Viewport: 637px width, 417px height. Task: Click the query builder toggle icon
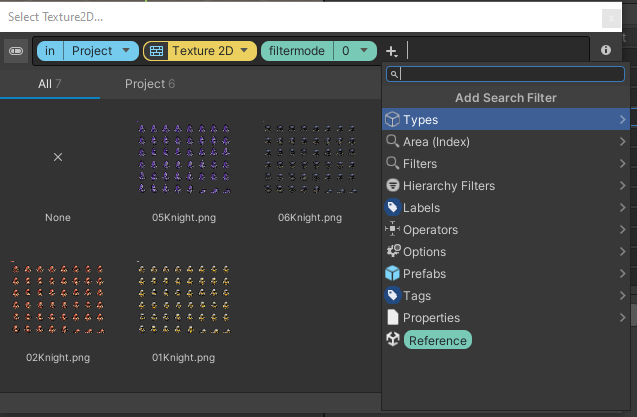(16, 50)
